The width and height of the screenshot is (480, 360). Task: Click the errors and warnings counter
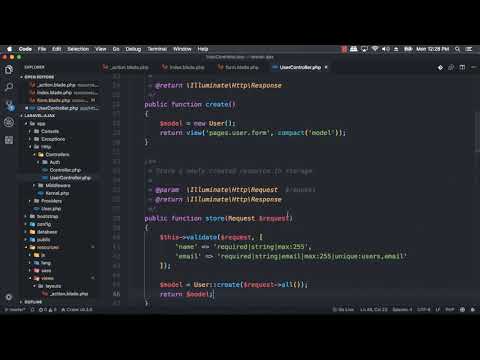point(48,310)
